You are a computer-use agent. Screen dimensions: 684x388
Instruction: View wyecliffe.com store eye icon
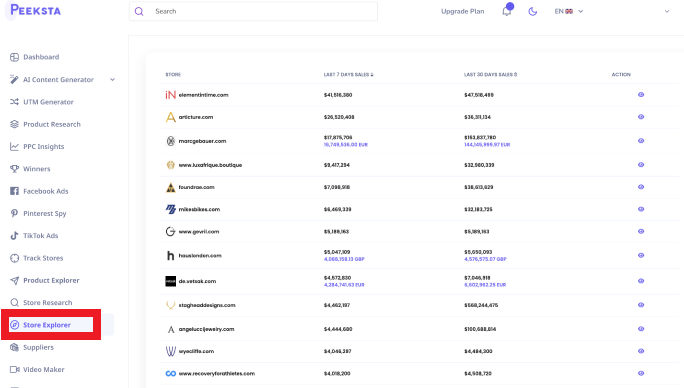point(641,351)
